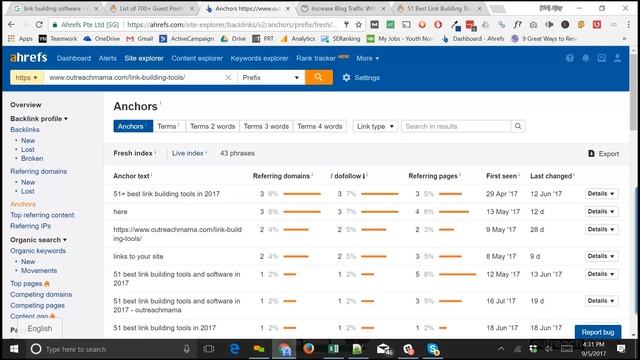Click Gmail bookmark icon
Viewport: 640px width, 360px height.
[x=130, y=38]
